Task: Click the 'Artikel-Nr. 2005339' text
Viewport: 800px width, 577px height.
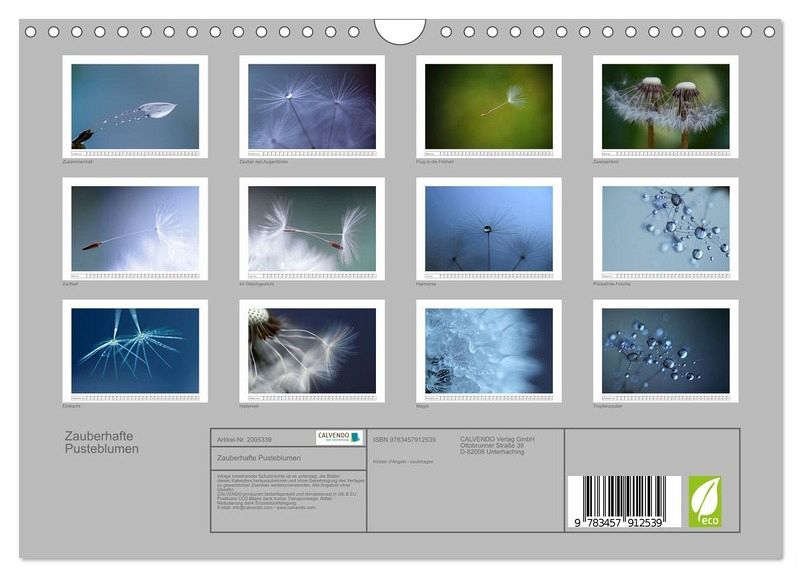Action: pyautogui.click(x=244, y=439)
